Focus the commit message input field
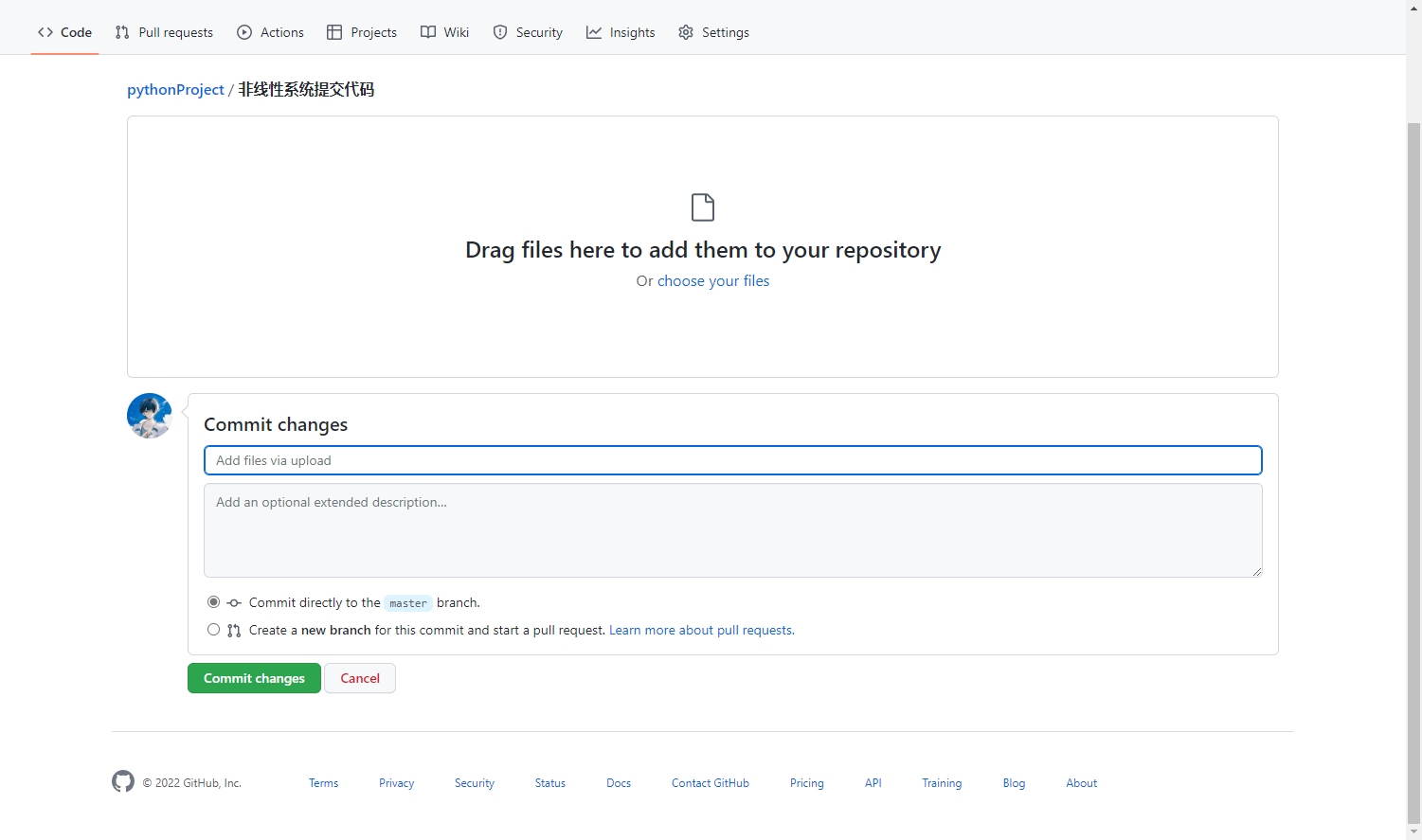This screenshot has height=840, width=1422. pos(733,460)
